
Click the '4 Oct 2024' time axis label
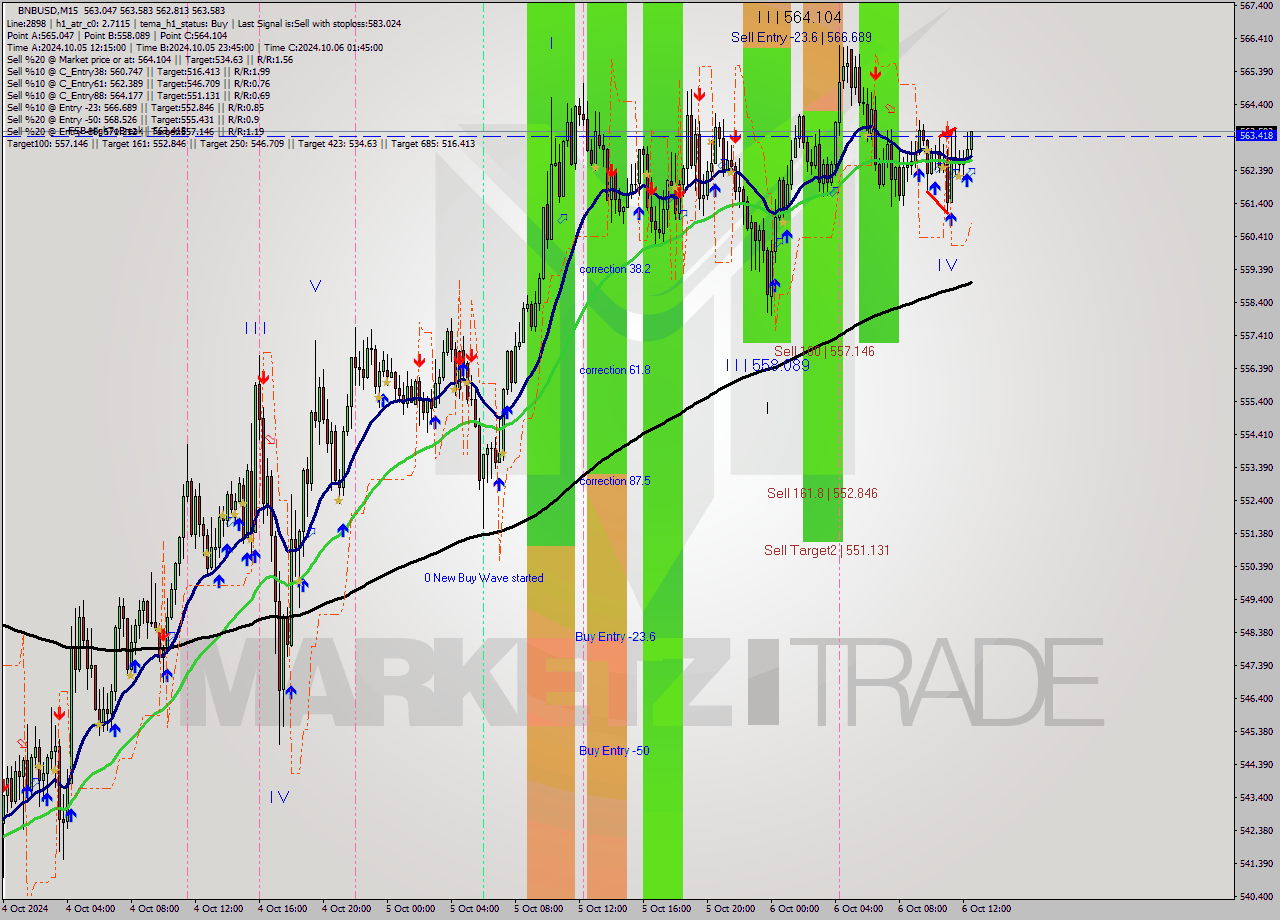point(24,909)
